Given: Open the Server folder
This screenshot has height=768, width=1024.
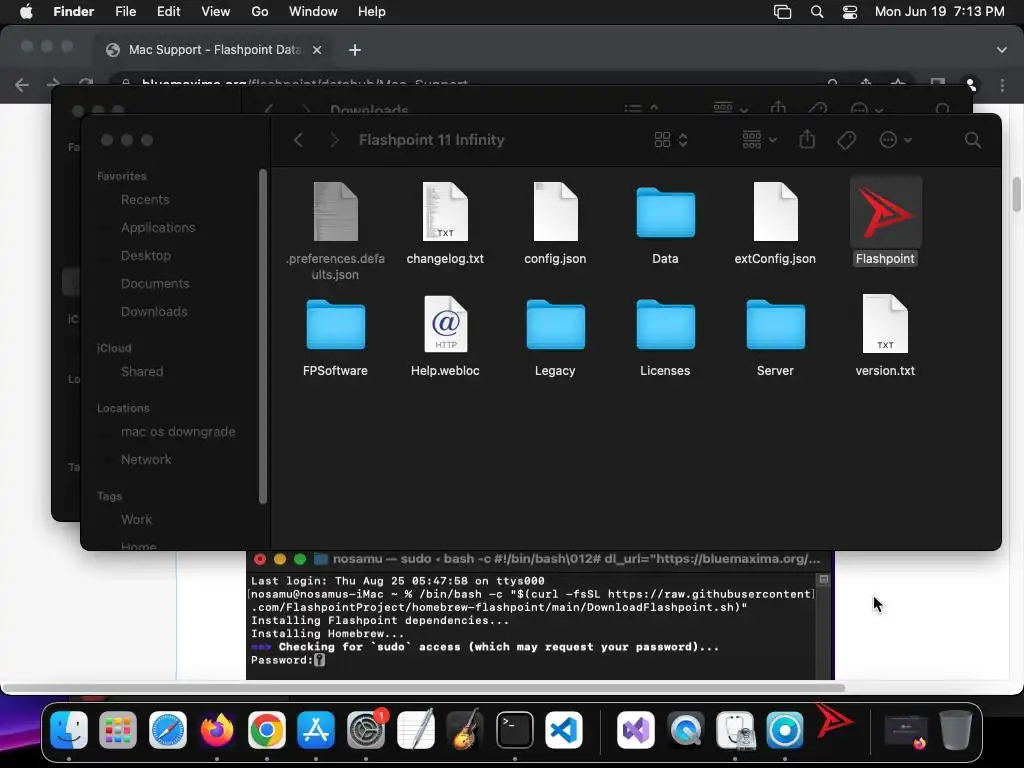Looking at the screenshot, I should click(x=775, y=325).
